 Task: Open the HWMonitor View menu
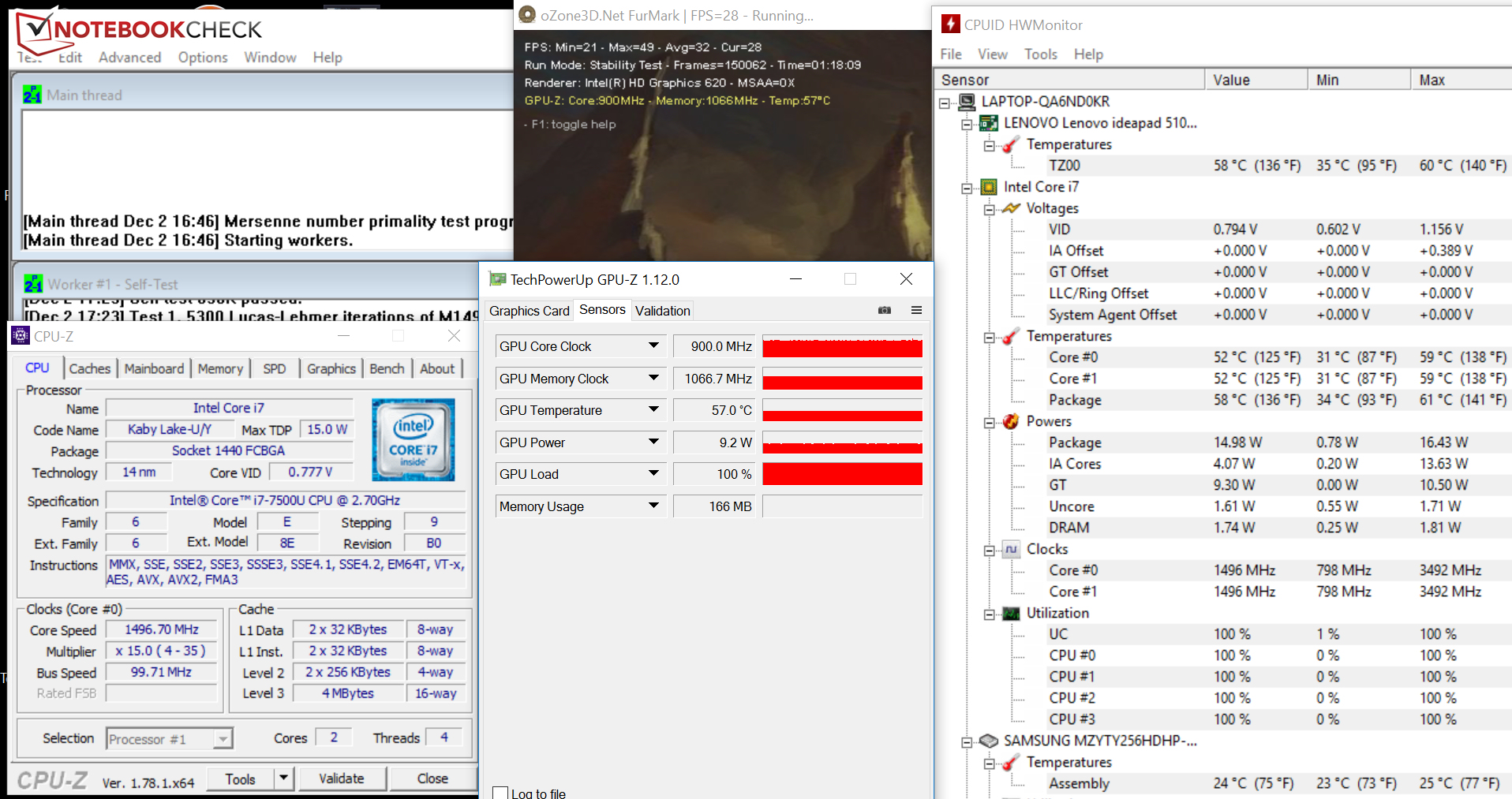click(993, 54)
